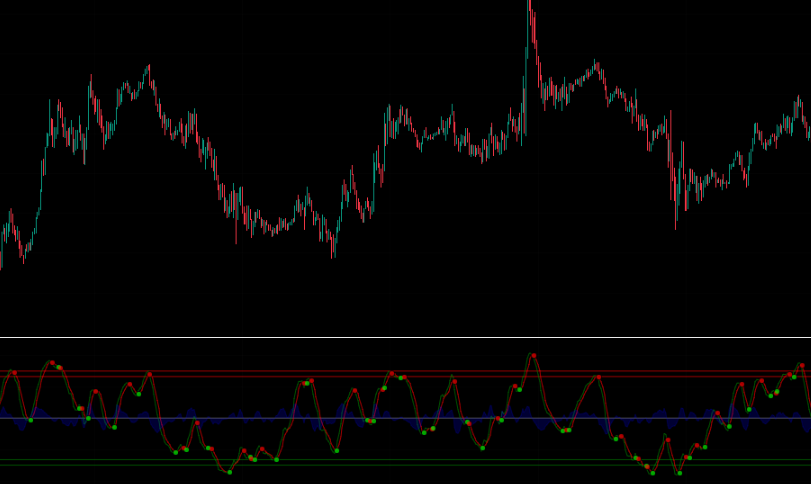Screen dimensions: 811x484
Task: Click the leftmost red oscillator signal dot
Action: click(14, 373)
